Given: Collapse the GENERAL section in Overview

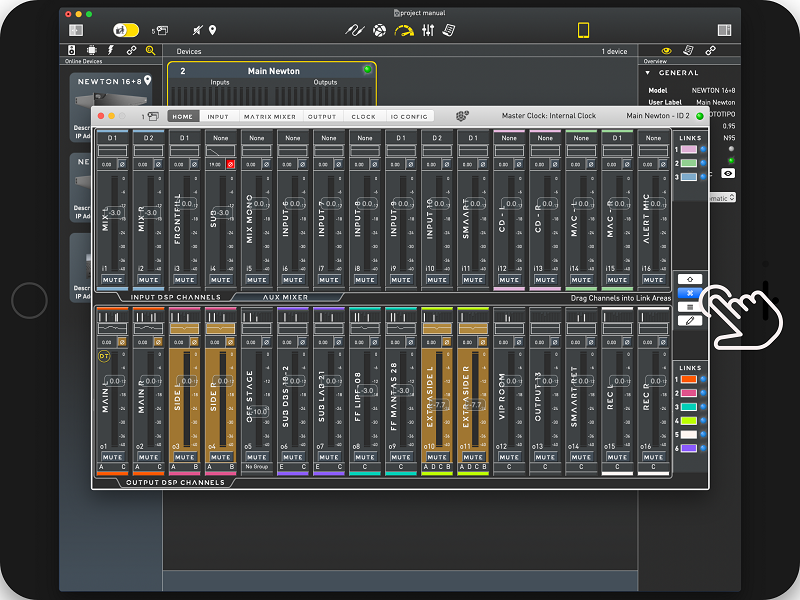Looking at the screenshot, I should (x=648, y=73).
